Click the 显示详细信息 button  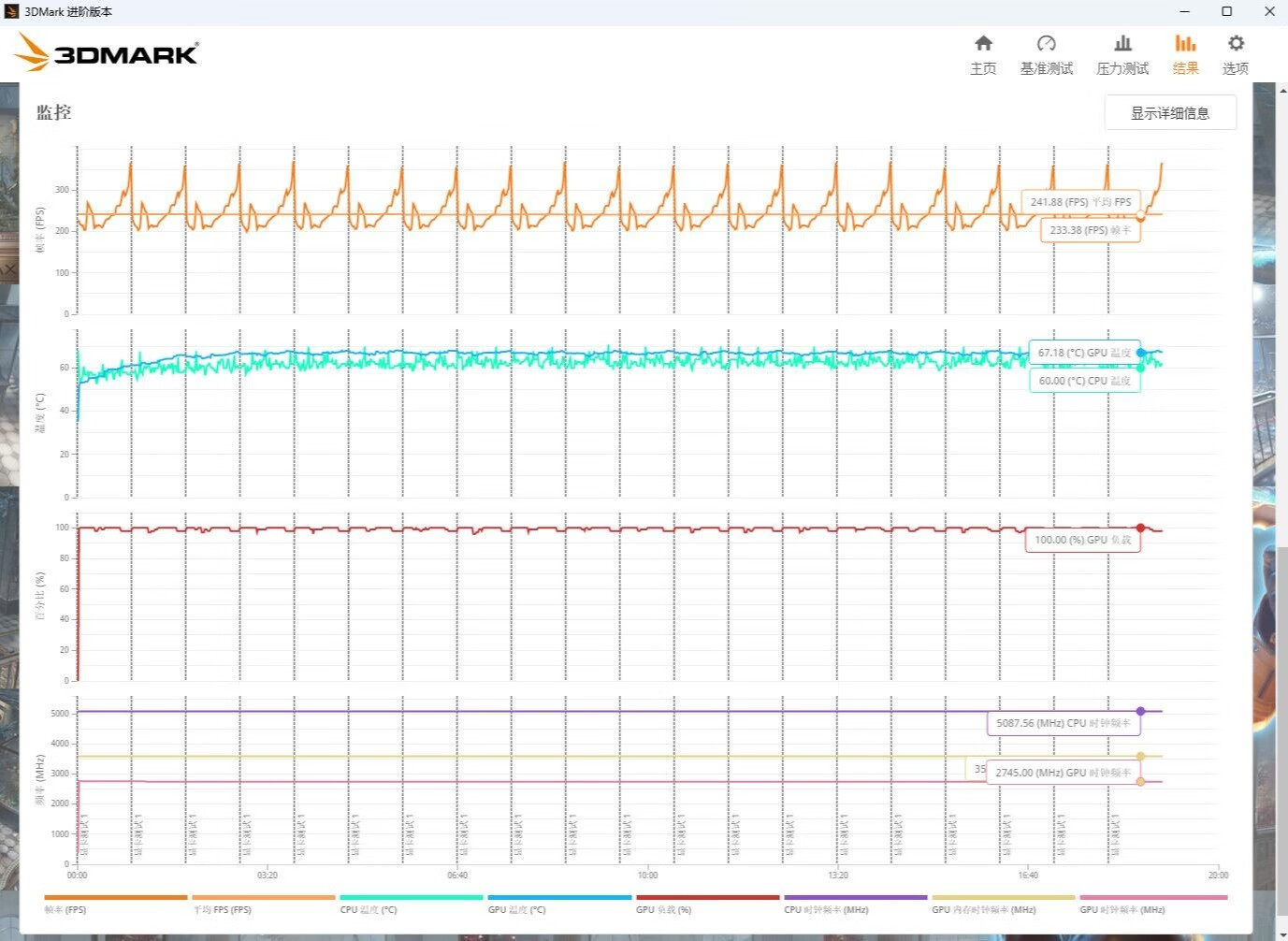click(1170, 113)
